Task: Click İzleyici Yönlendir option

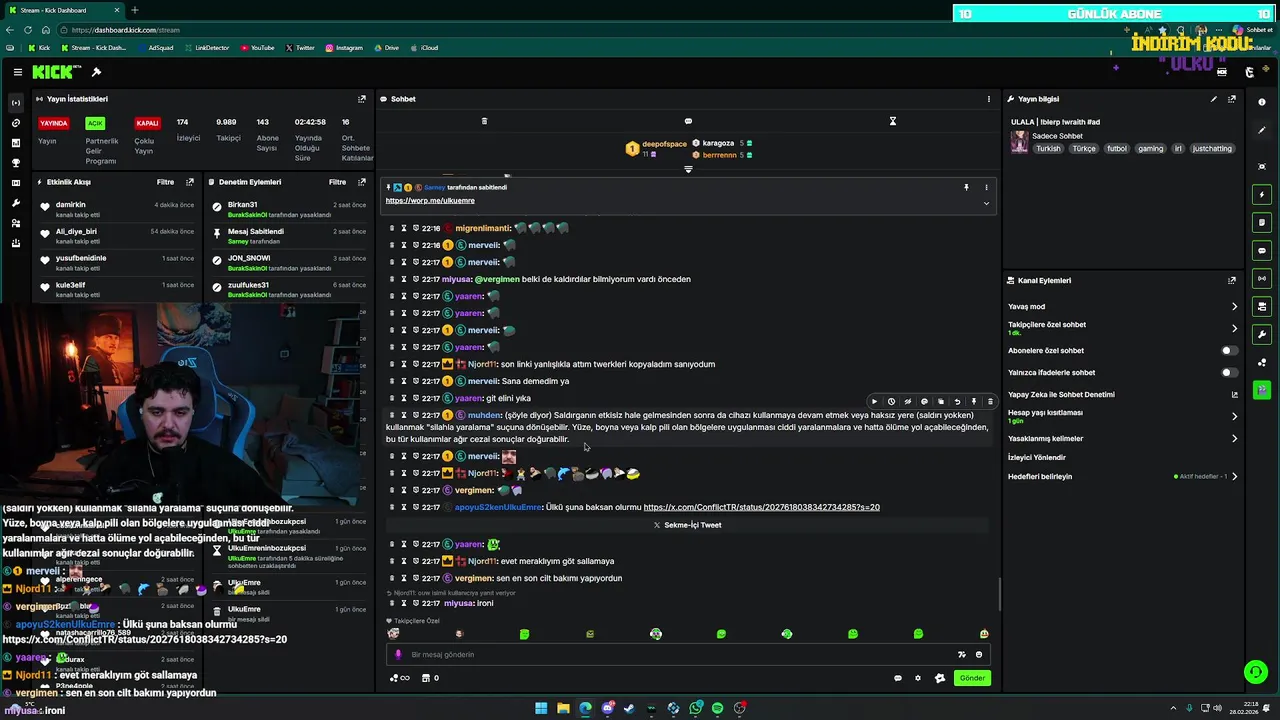Action: tap(1036, 458)
